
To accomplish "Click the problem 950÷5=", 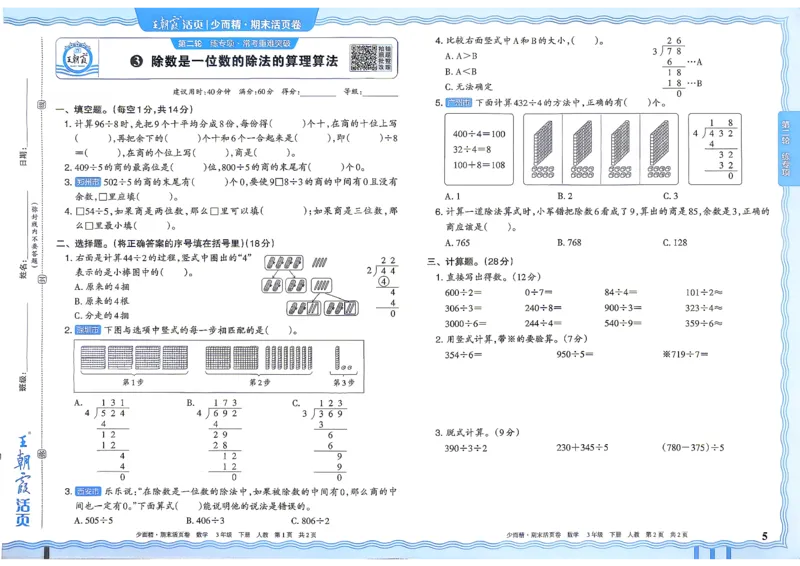I will click(575, 354).
